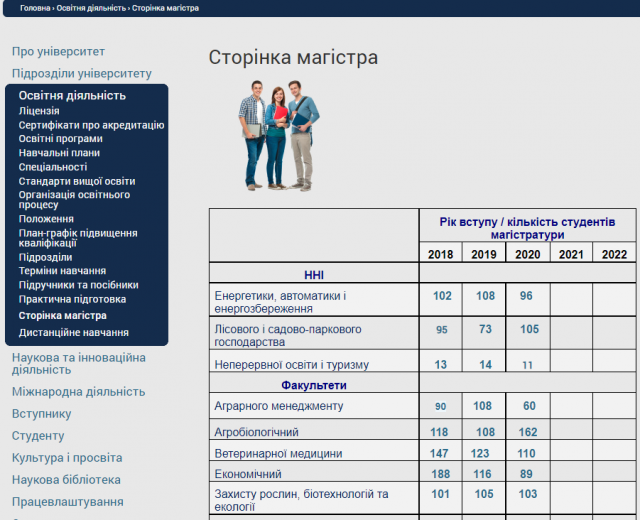This screenshot has height=520, width=640.
Task: Click the 2019 value 116 for Економічний
Action: [x=482, y=474]
